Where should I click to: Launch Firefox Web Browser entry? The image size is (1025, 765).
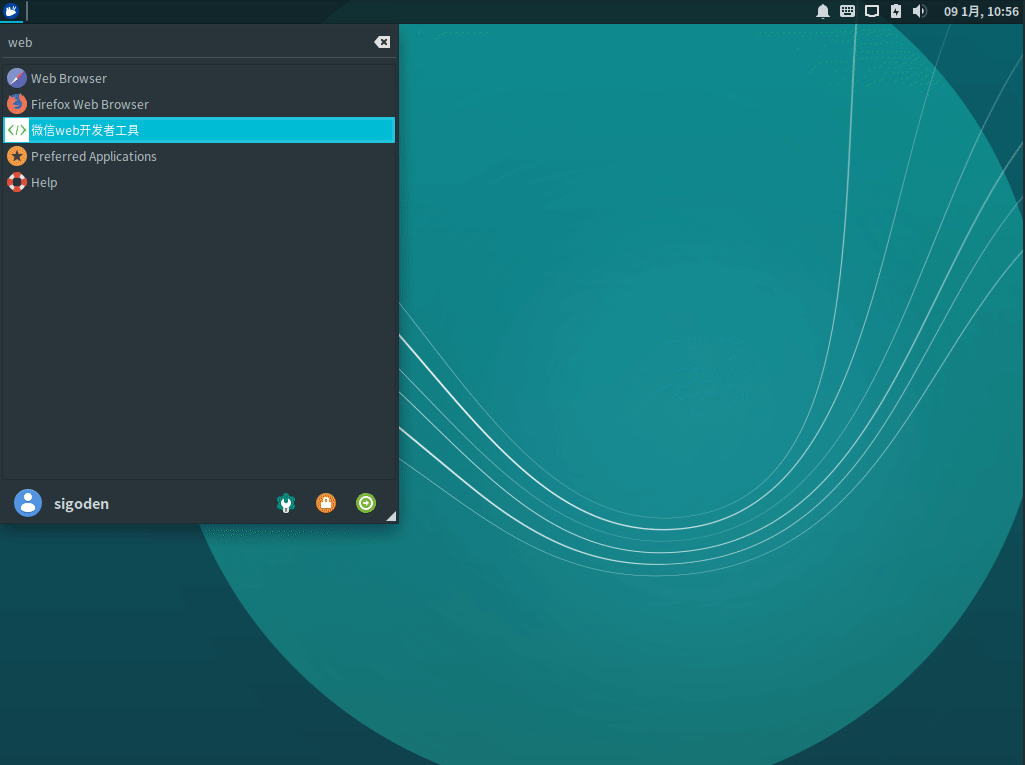coord(199,105)
